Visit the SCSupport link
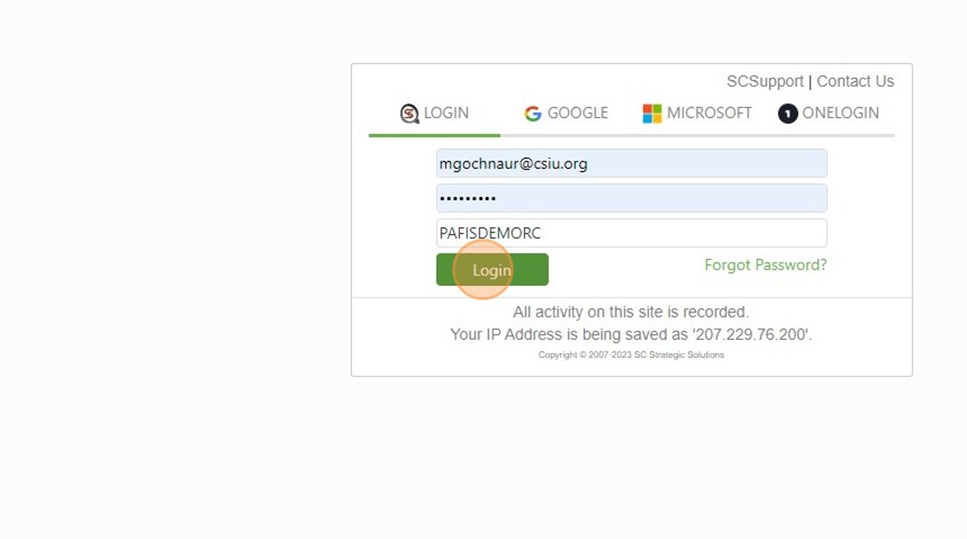 click(x=765, y=81)
